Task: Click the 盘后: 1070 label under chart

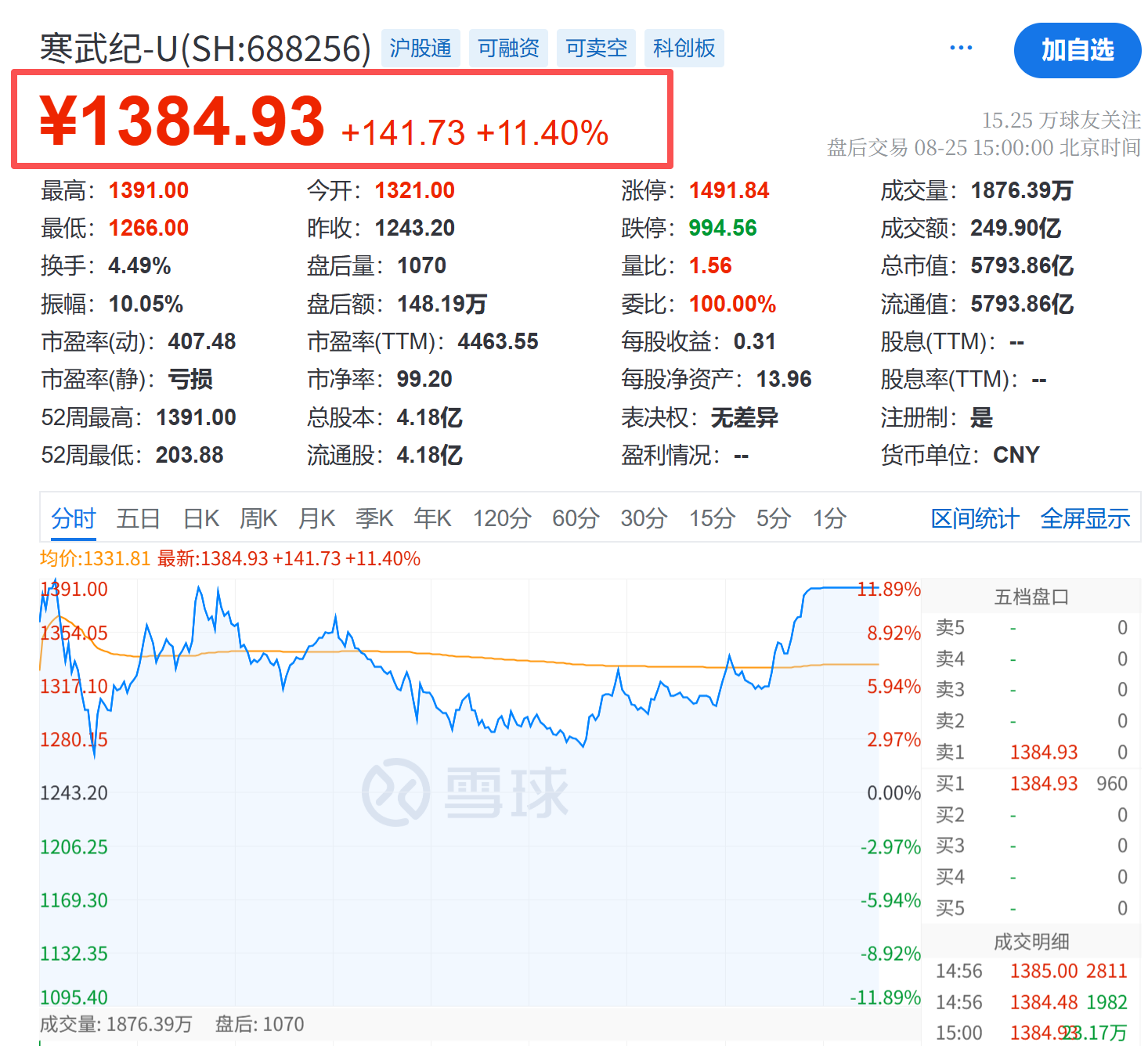Action: pyautogui.click(x=259, y=1024)
